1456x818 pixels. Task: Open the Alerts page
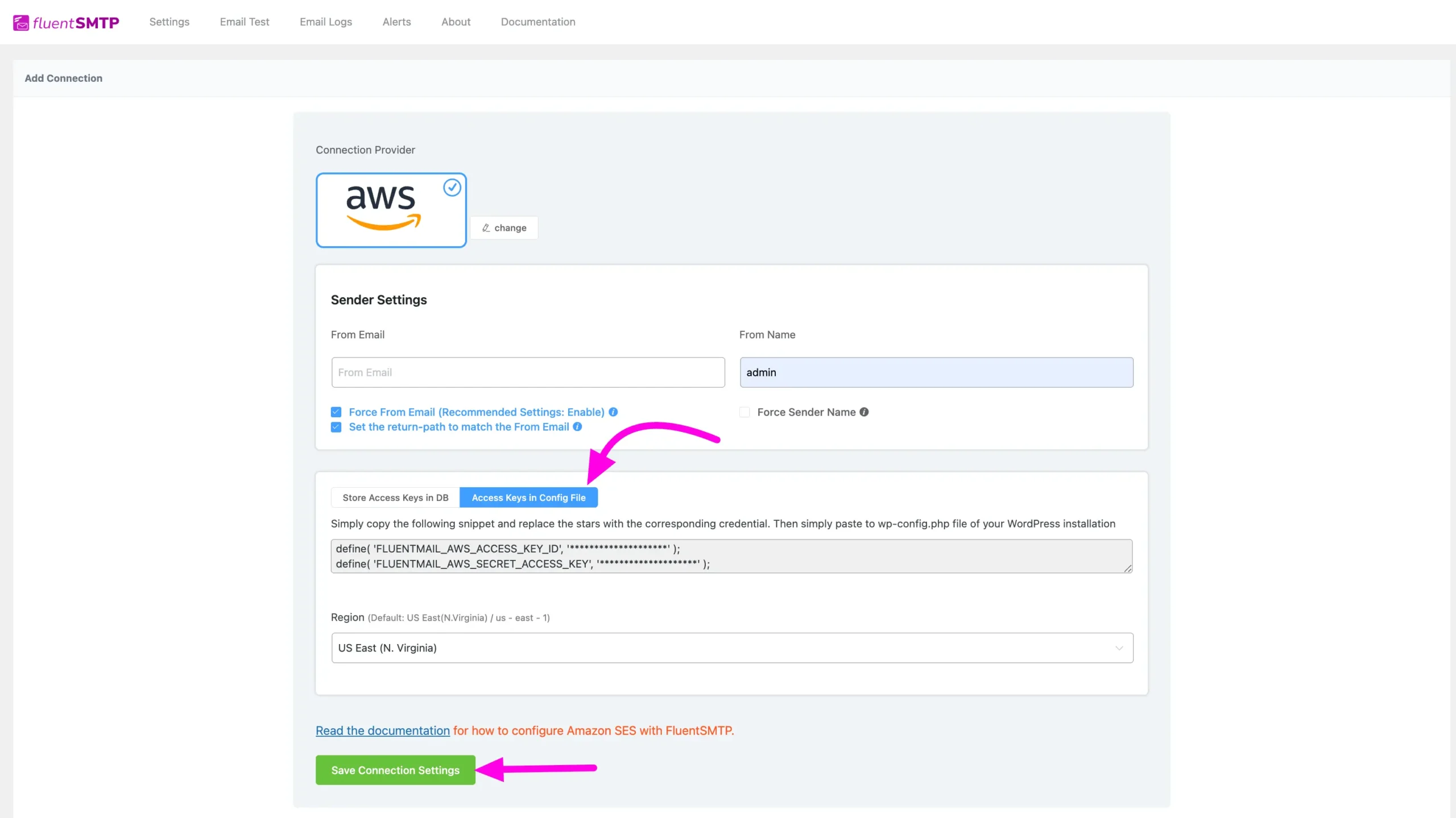click(396, 22)
